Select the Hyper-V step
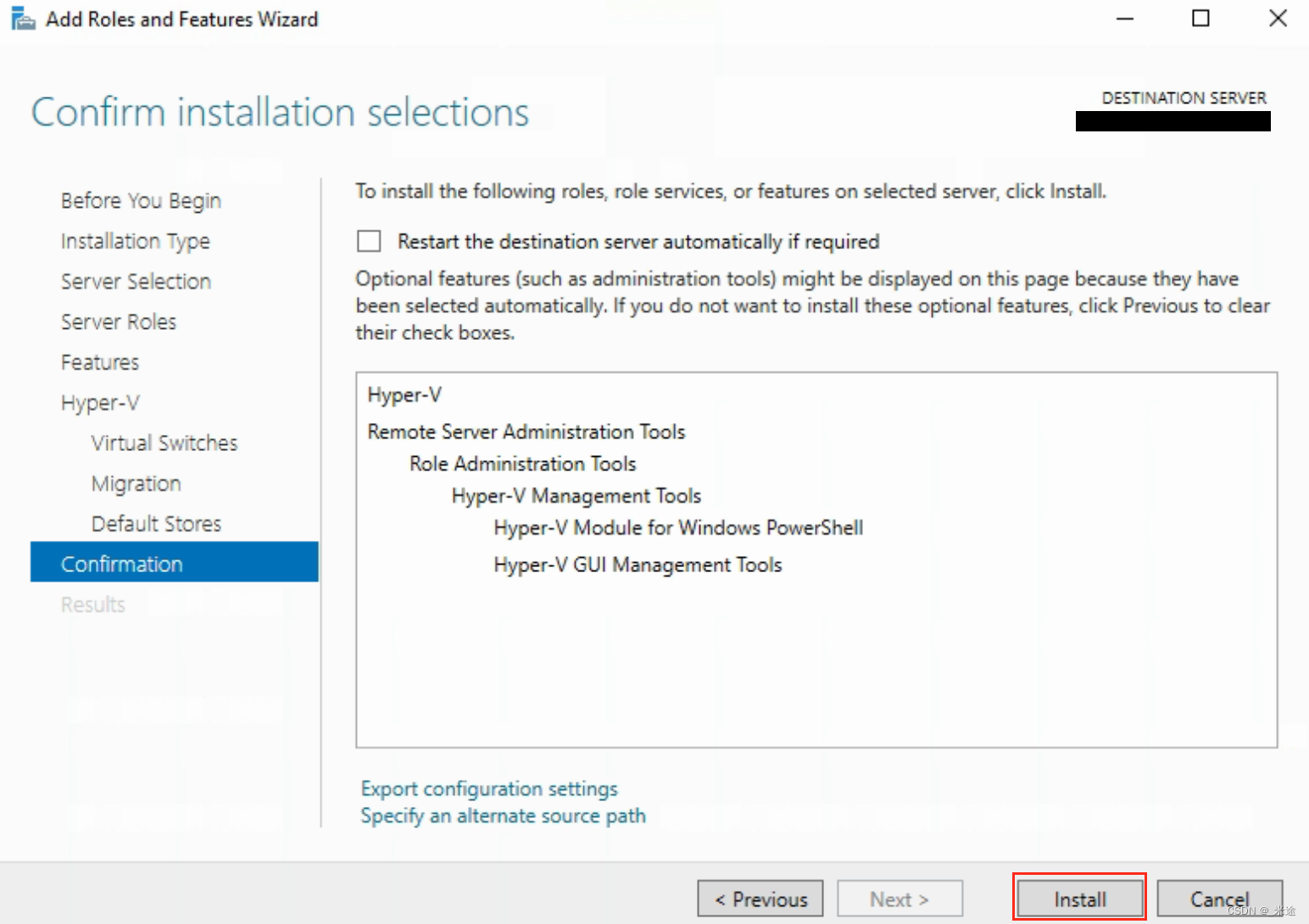 tap(100, 402)
